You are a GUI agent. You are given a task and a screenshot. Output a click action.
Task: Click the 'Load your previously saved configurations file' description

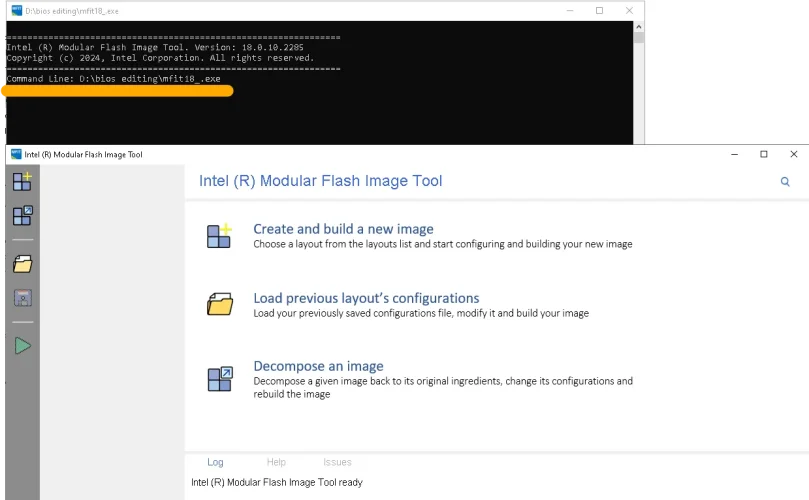pos(421,313)
